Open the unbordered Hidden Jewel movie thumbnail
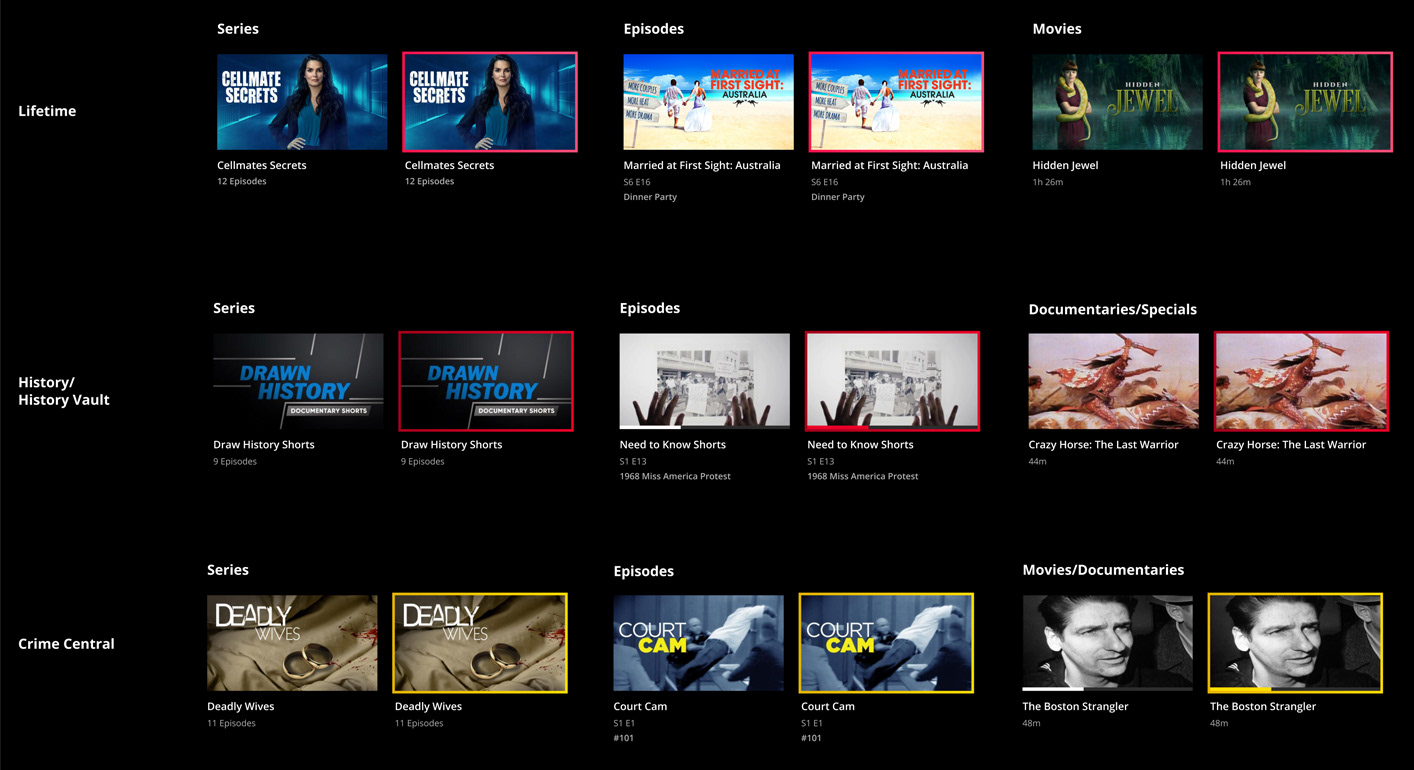This screenshot has width=1414, height=770. [x=1117, y=102]
